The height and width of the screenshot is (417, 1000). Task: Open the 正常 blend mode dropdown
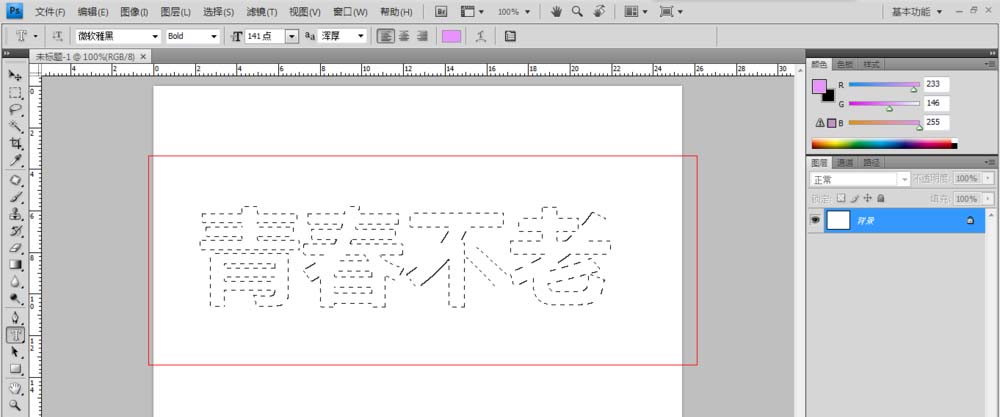click(904, 179)
